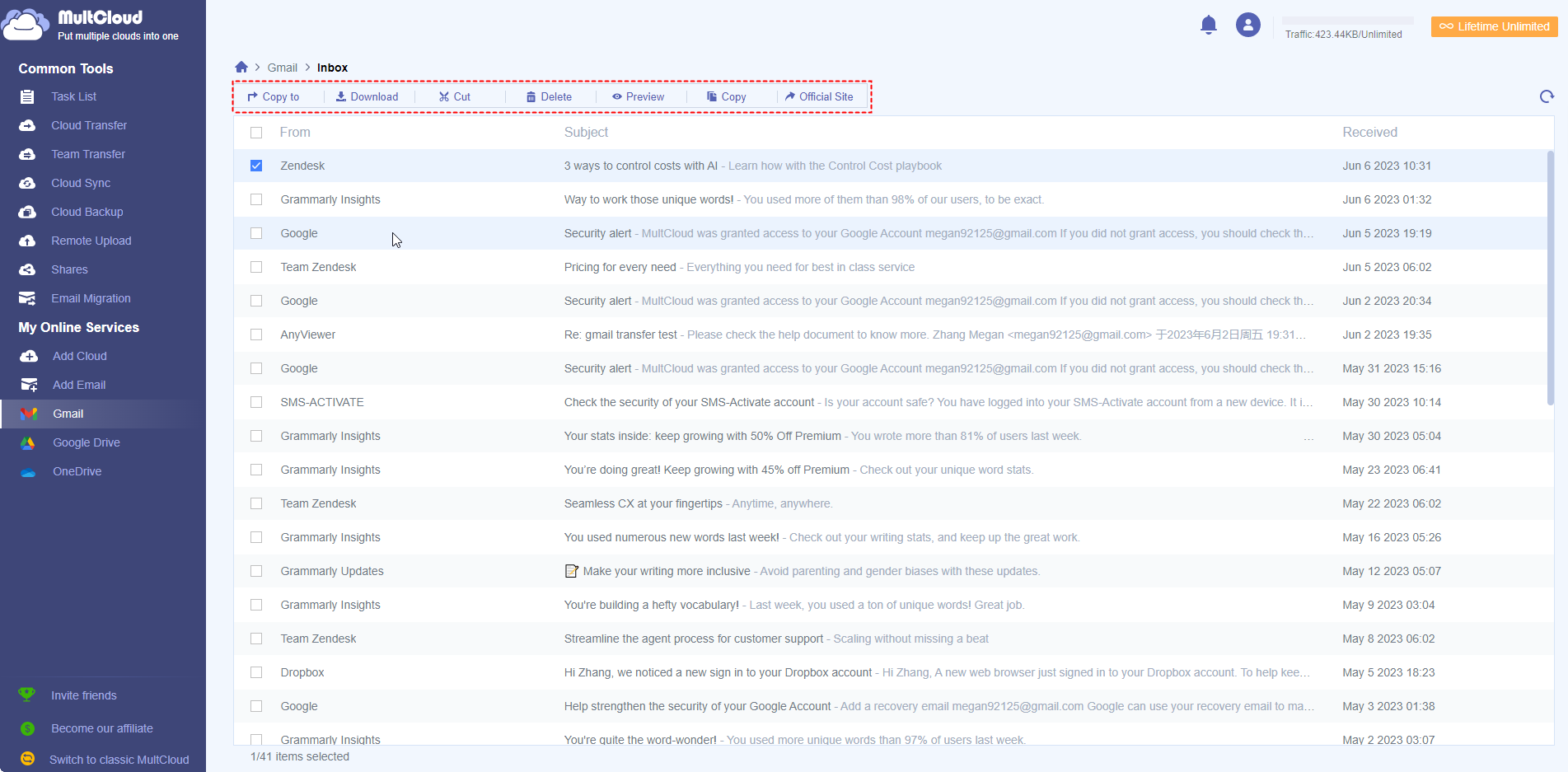Click Gmail in the breadcrumb

point(283,68)
